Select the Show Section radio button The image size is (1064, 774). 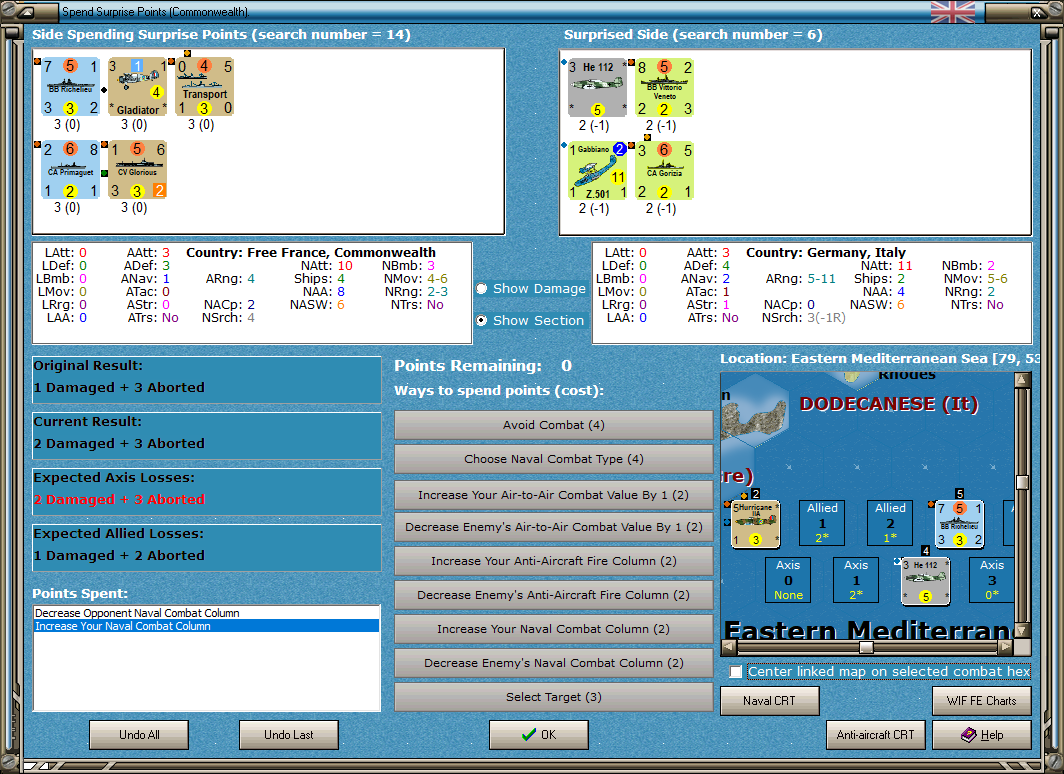pyautogui.click(x=482, y=320)
